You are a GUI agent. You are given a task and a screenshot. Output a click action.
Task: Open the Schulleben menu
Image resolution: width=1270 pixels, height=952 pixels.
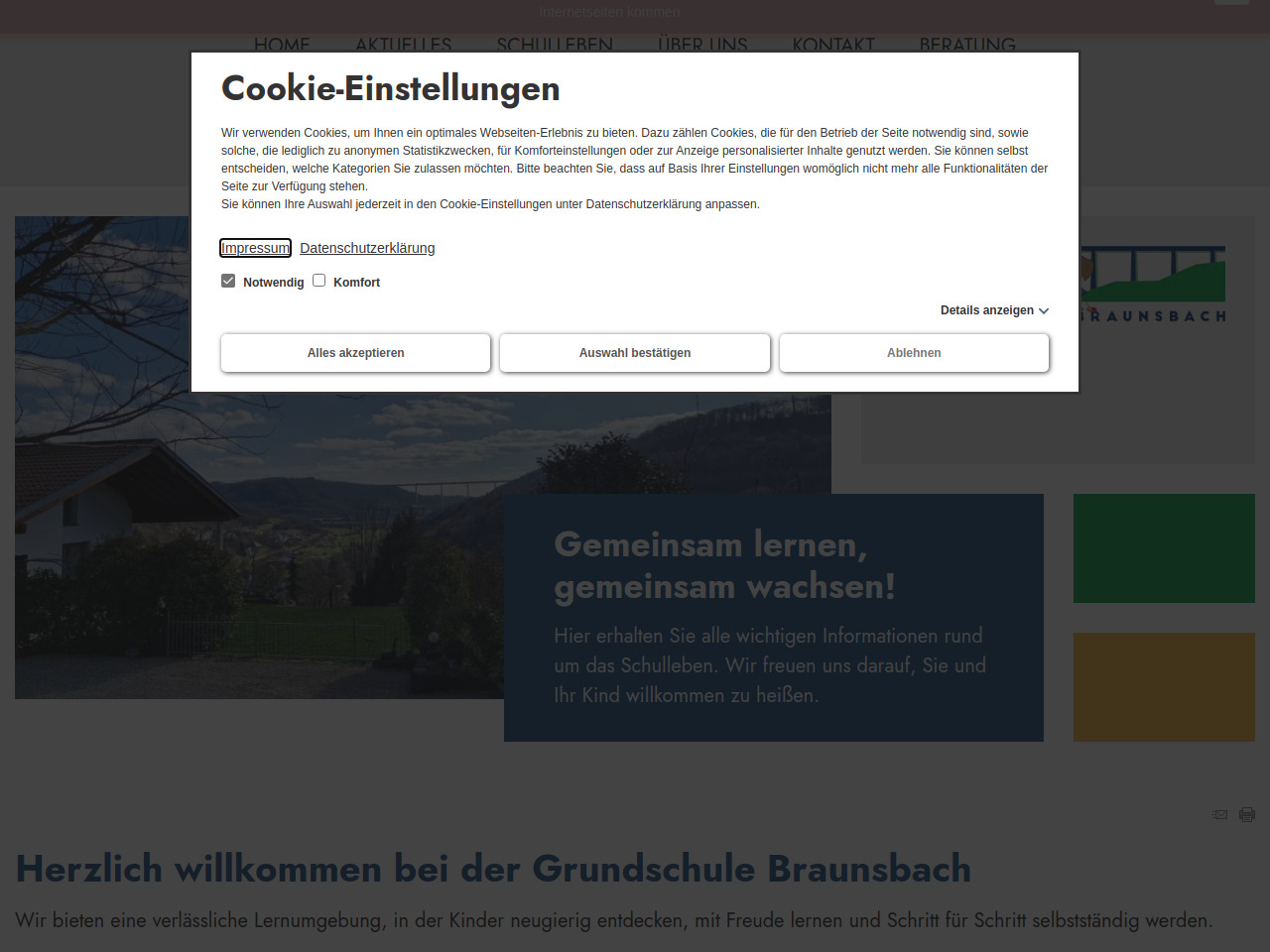(555, 45)
